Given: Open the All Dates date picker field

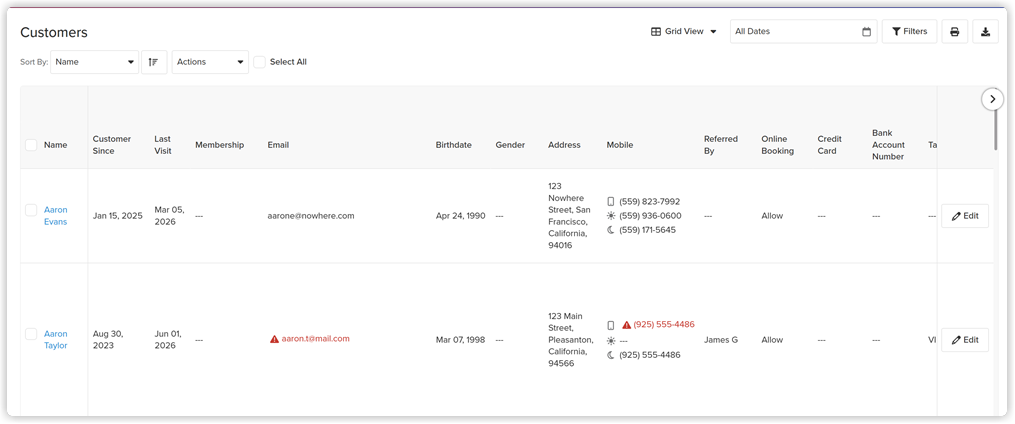Looking at the screenshot, I should [803, 32].
